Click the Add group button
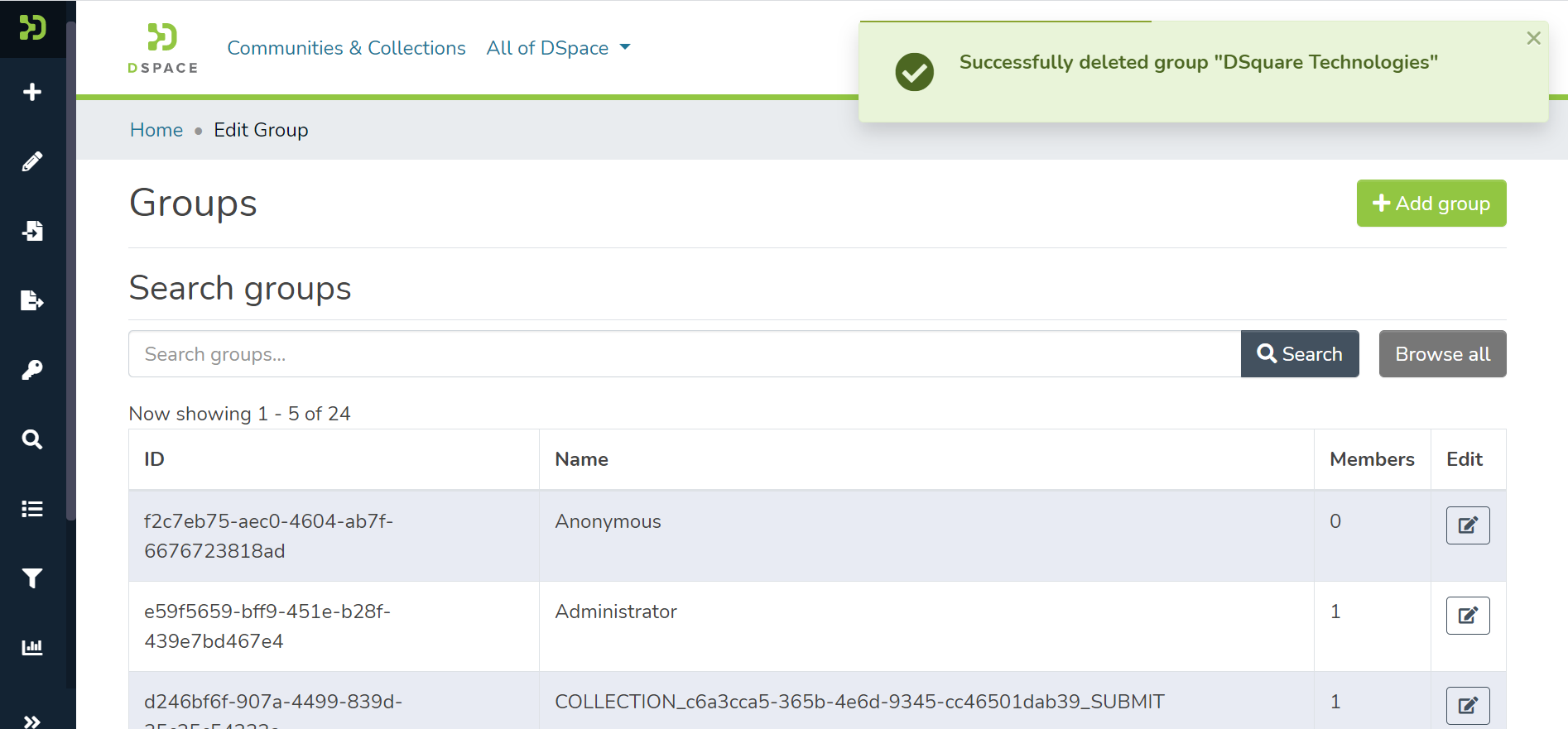Screen dimensions: 1568x729 (x=1431, y=204)
